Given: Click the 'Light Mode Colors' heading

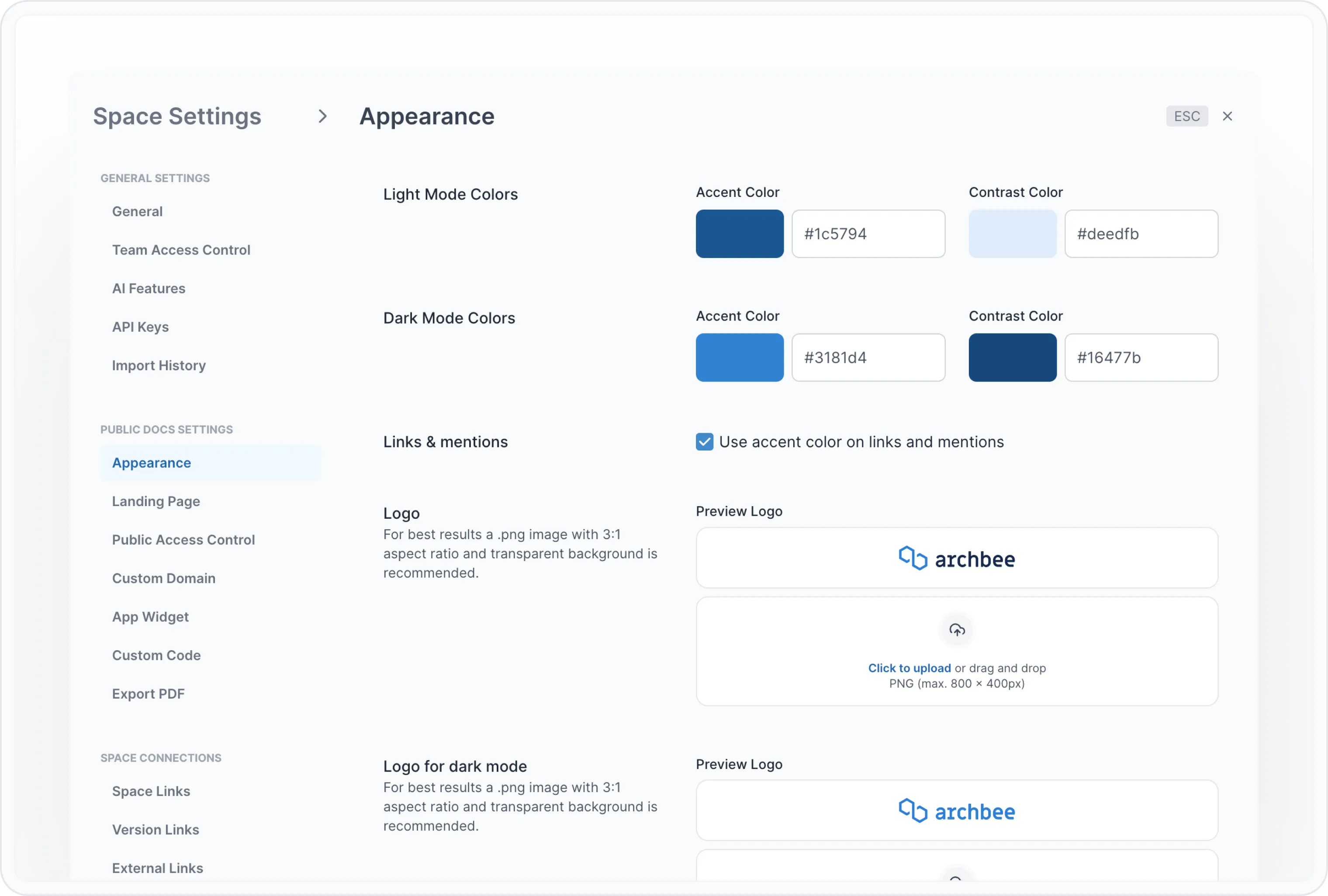Looking at the screenshot, I should pos(450,195).
